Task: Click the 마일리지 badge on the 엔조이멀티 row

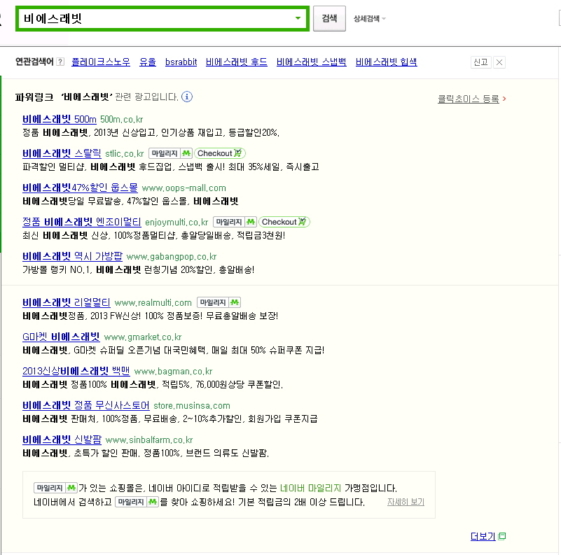Action: tap(235, 222)
